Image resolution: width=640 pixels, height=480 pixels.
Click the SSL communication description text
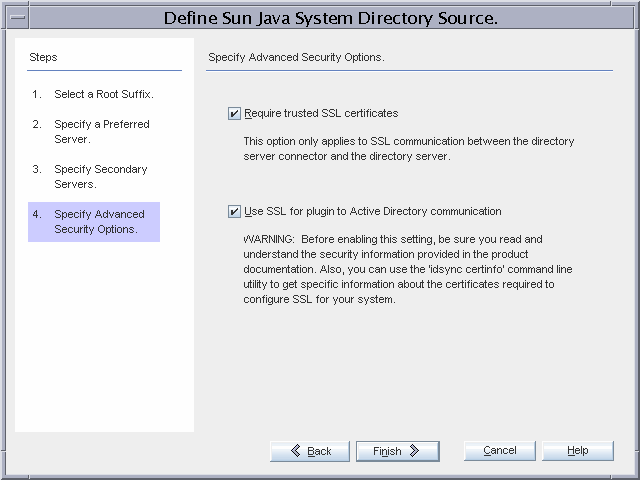pyautogui.click(x=409, y=149)
